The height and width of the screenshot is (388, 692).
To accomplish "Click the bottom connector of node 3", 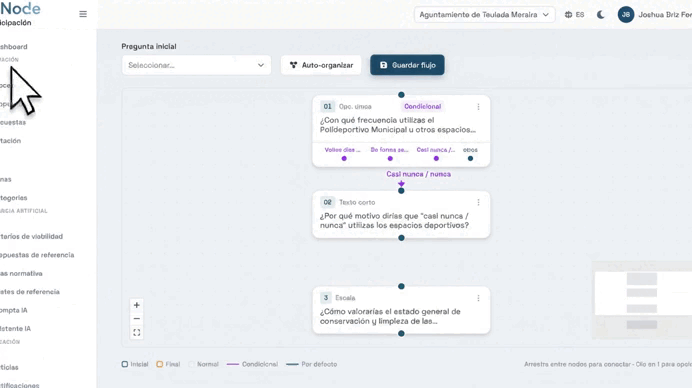I will pos(401,334).
